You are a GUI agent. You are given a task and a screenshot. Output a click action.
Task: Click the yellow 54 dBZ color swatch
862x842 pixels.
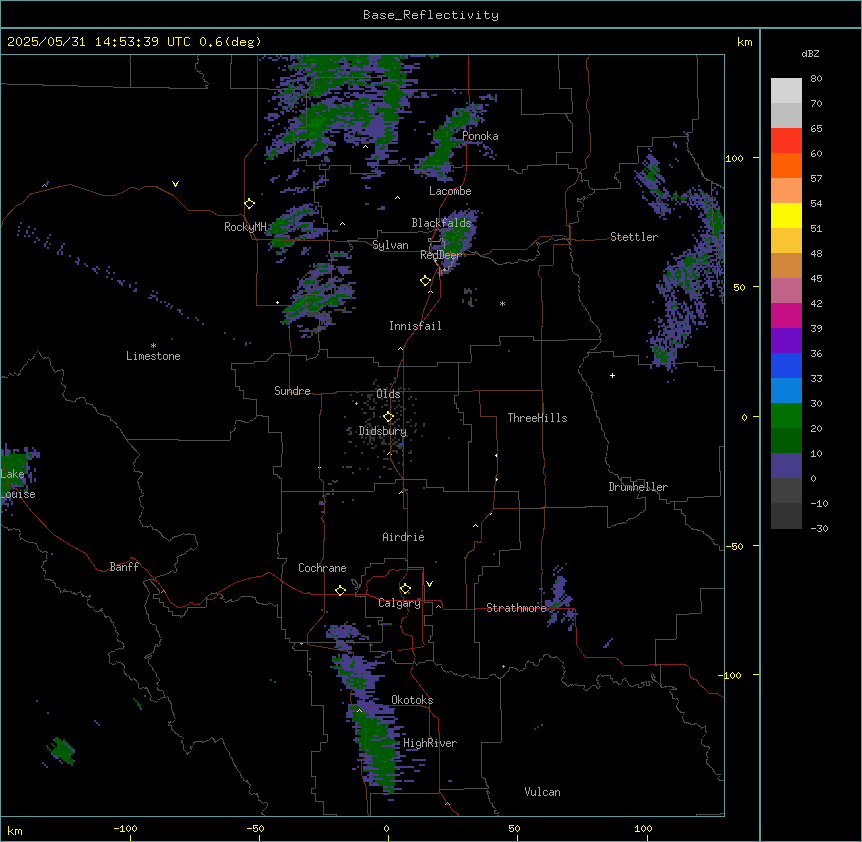tap(786, 215)
